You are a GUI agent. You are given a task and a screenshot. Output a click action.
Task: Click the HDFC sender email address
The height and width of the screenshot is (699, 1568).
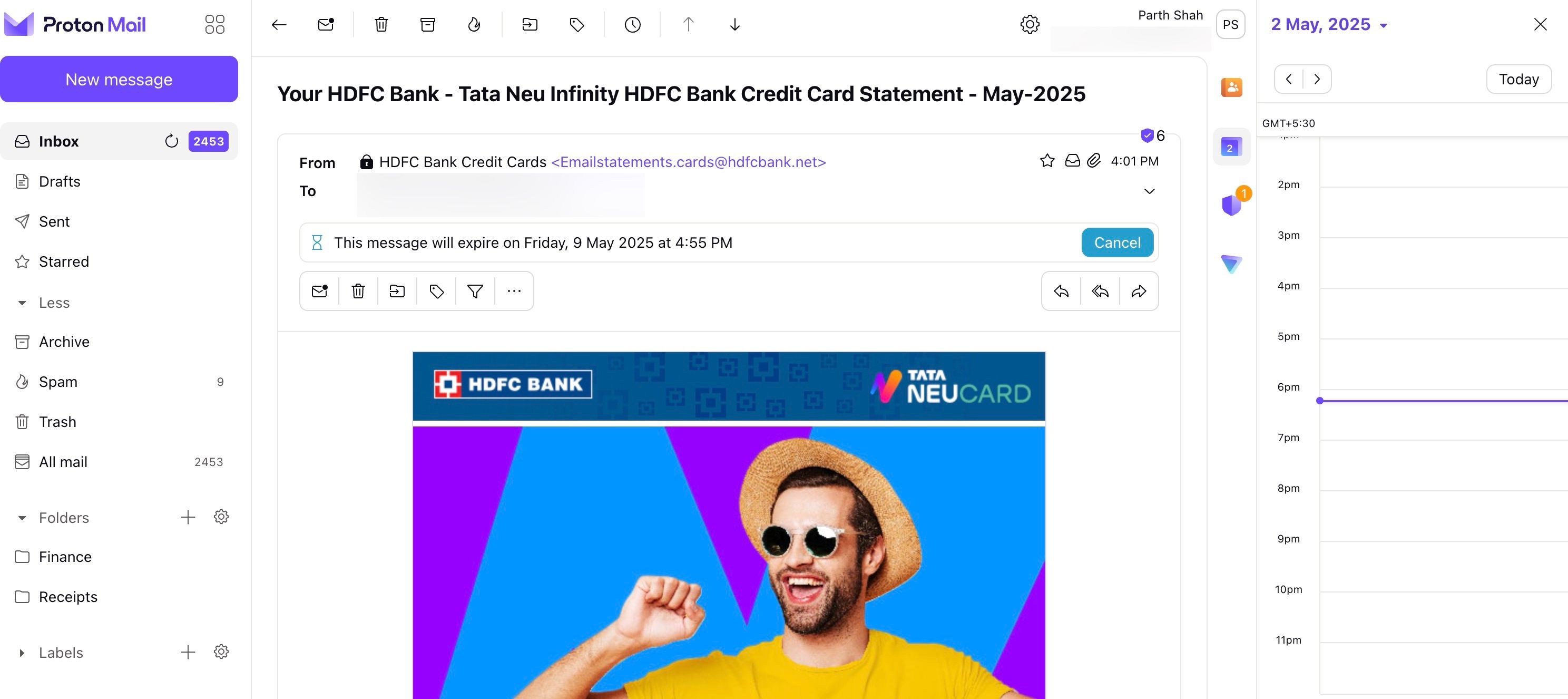689,162
